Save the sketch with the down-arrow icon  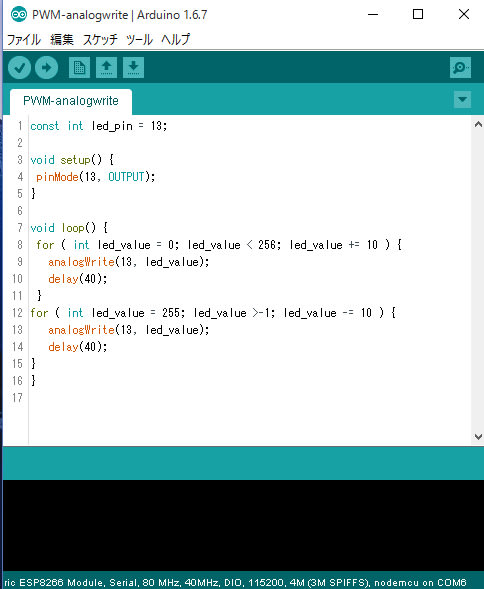[133, 68]
